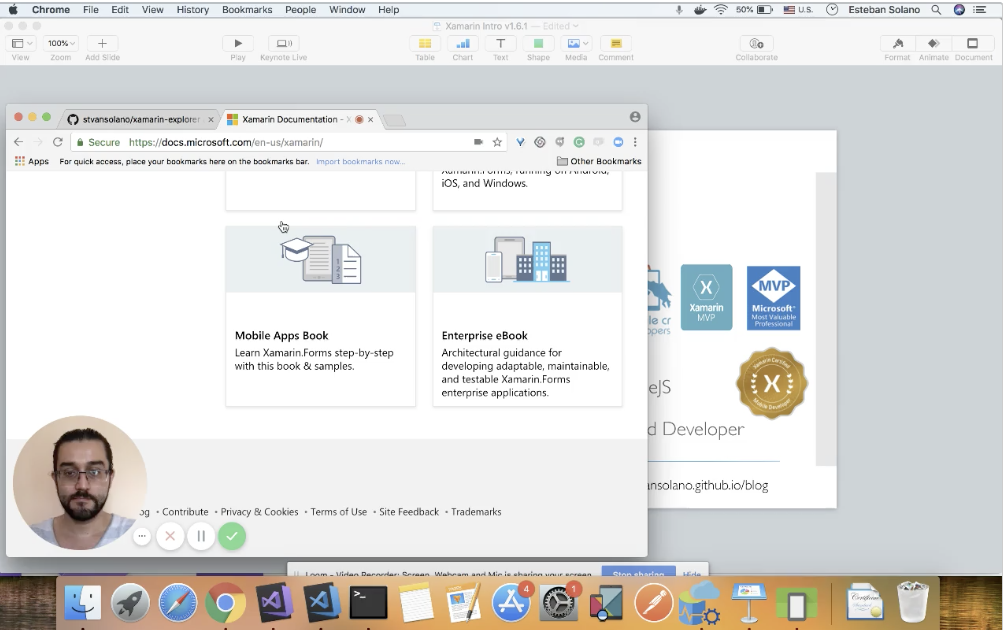Open the Media dropdown in the toolbar
1003x630 pixels.
pos(577,44)
